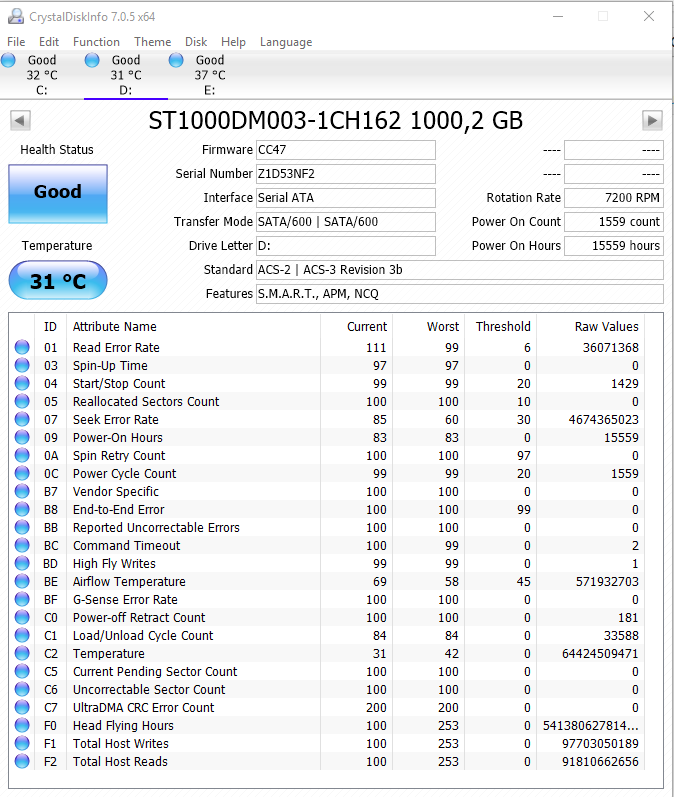Open the Function menu

tap(97, 42)
